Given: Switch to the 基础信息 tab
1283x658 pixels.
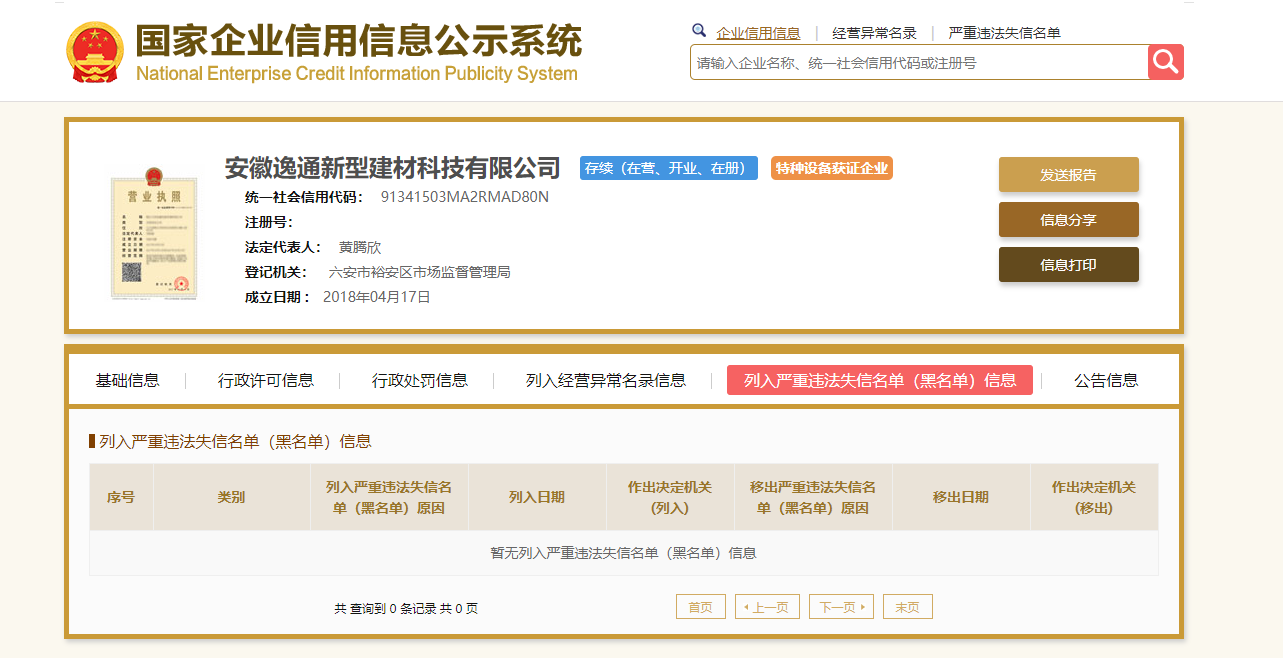Looking at the screenshot, I should click(127, 380).
